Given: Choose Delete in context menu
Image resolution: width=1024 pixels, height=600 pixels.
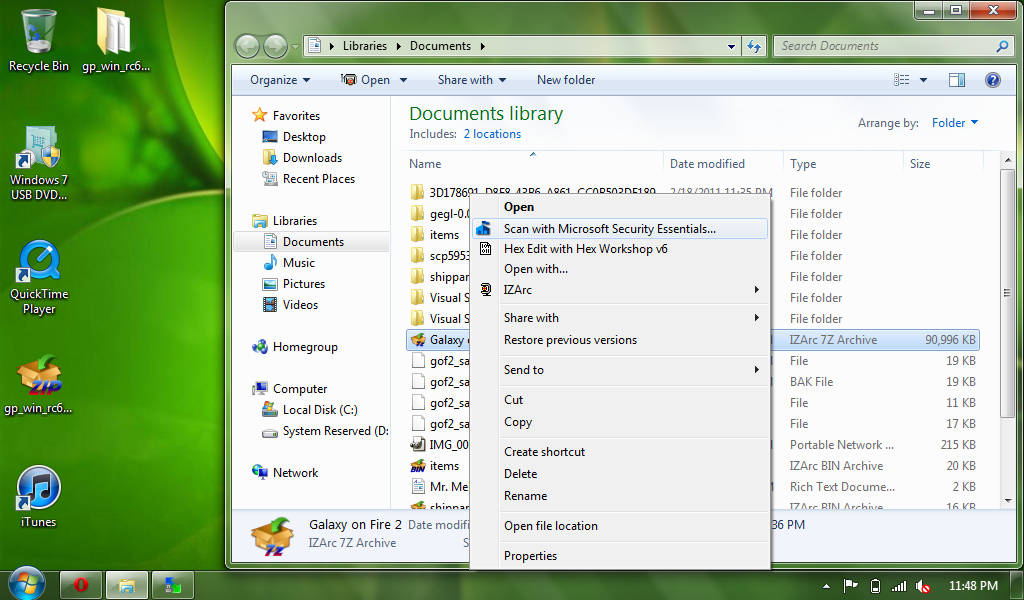Looking at the screenshot, I should pos(619,473).
